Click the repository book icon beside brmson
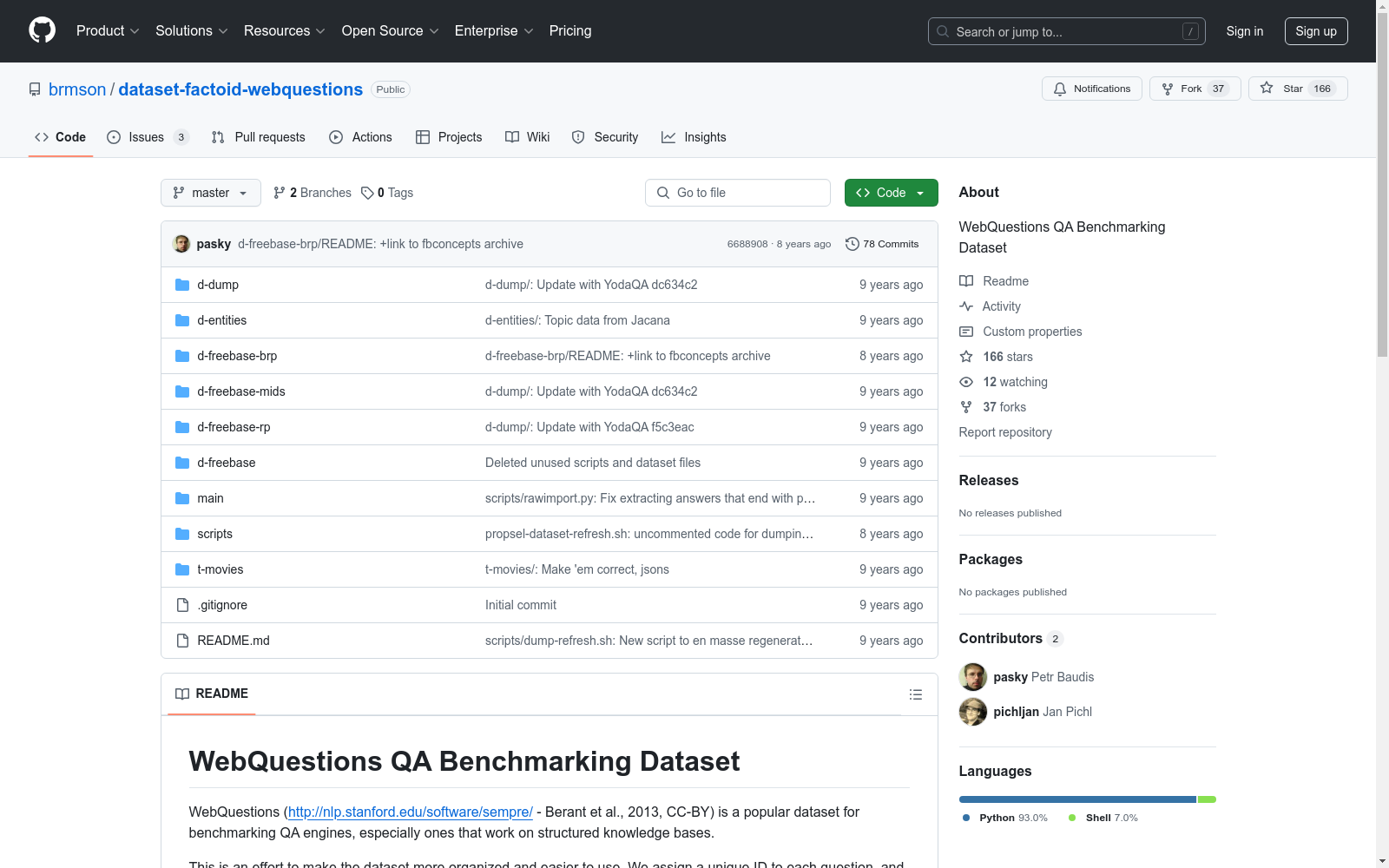This screenshot has width=1389, height=868. click(x=35, y=89)
